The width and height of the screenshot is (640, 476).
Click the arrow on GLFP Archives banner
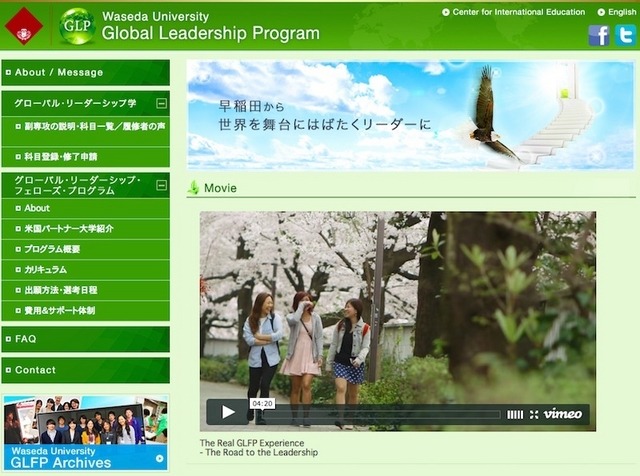pos(160,458)
